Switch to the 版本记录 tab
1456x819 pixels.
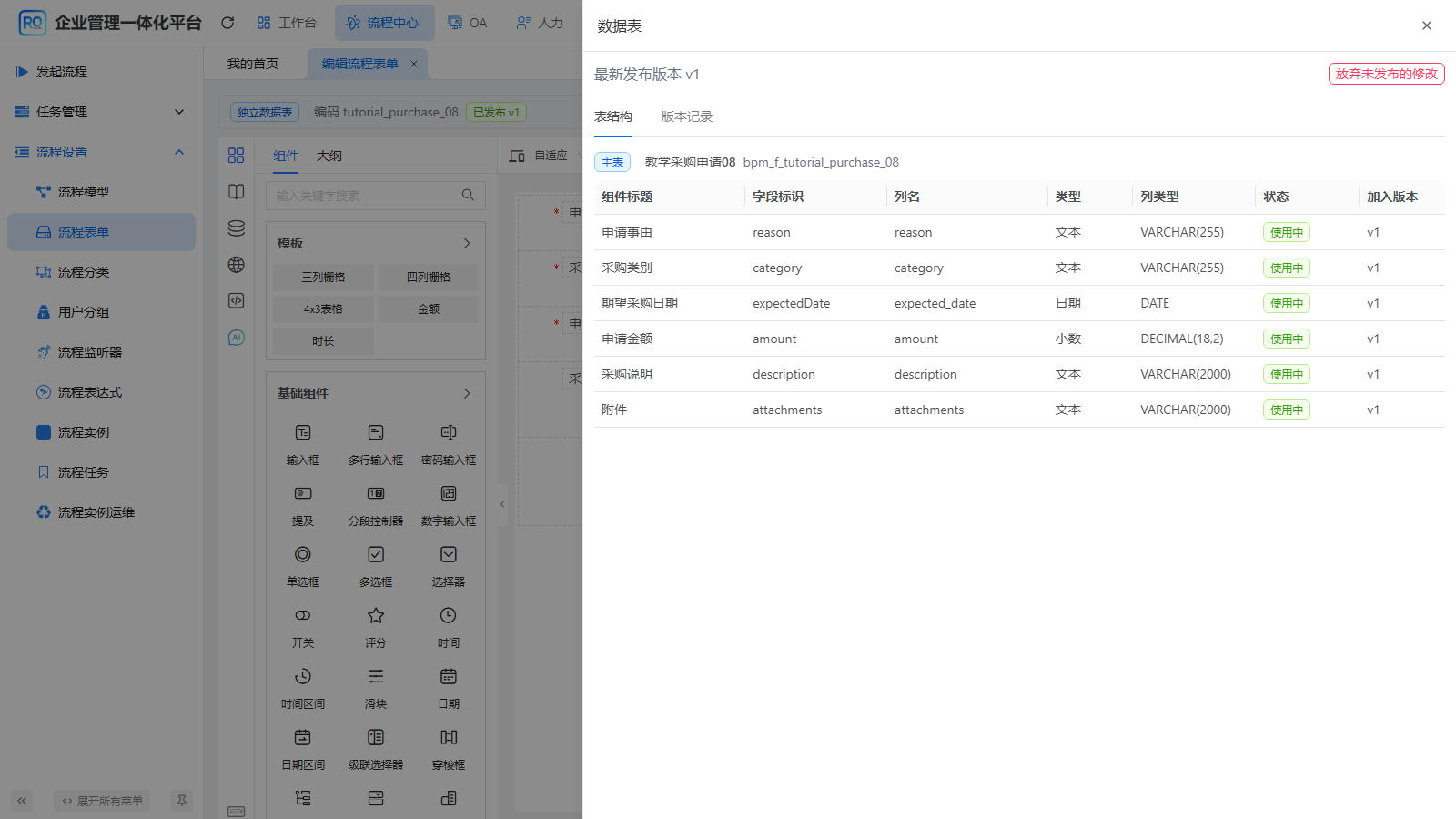click(687, 116)
